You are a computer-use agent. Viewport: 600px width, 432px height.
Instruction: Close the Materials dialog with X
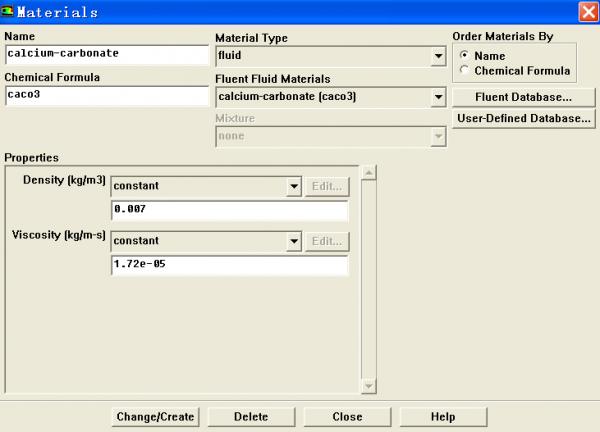click(587, 12)
